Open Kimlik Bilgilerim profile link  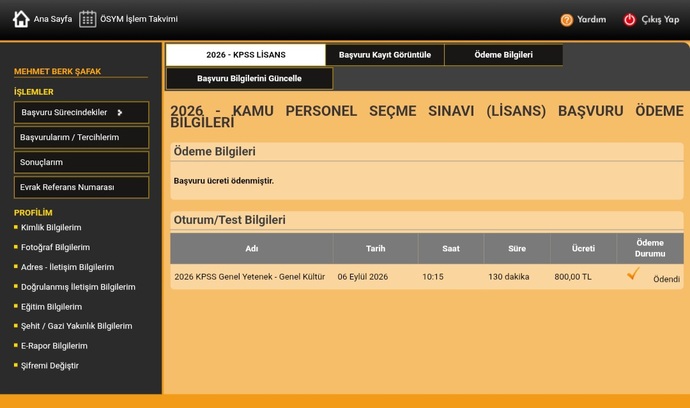tap(51, 228)
